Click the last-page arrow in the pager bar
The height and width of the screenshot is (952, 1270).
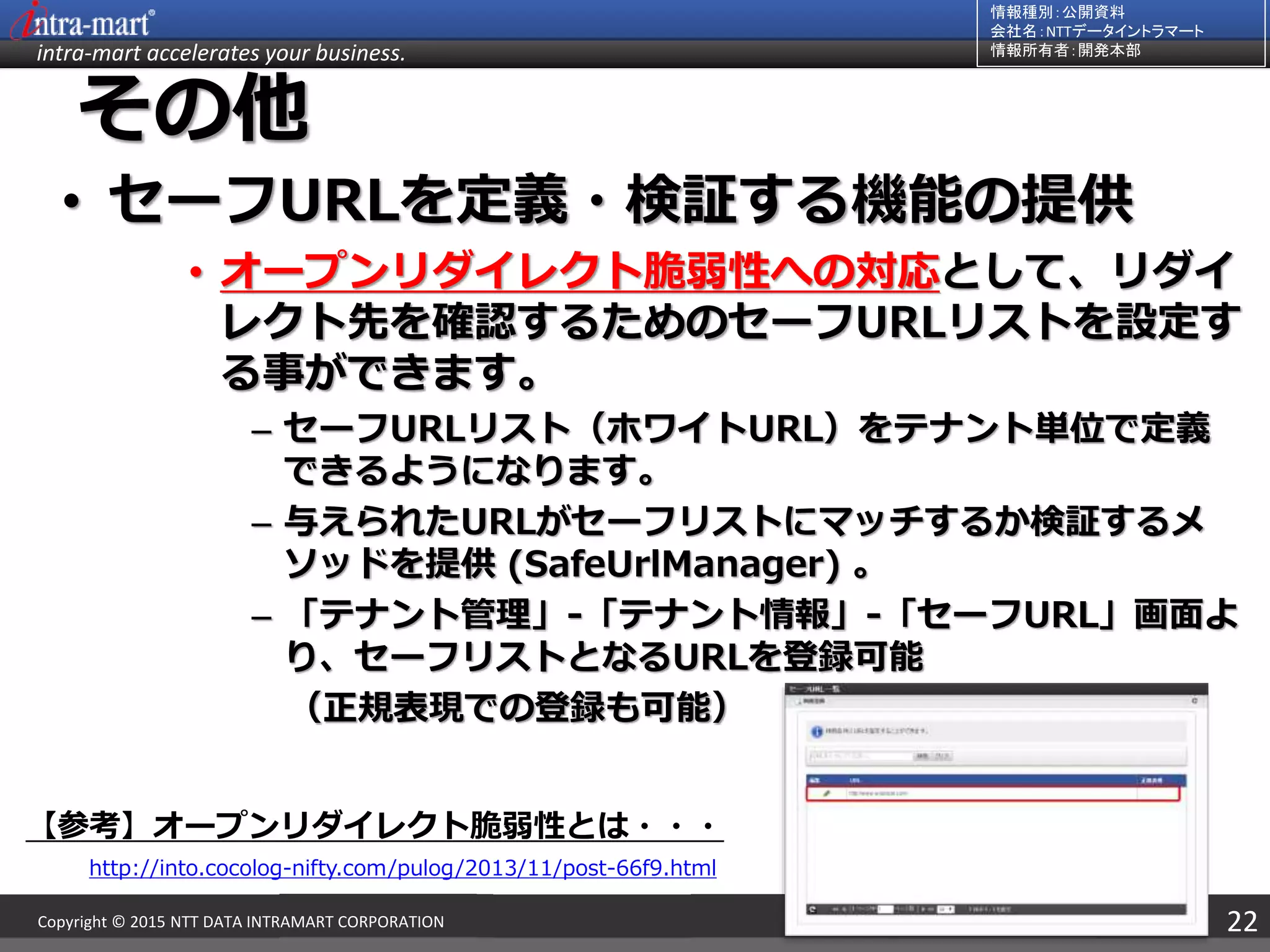[930, 909]
